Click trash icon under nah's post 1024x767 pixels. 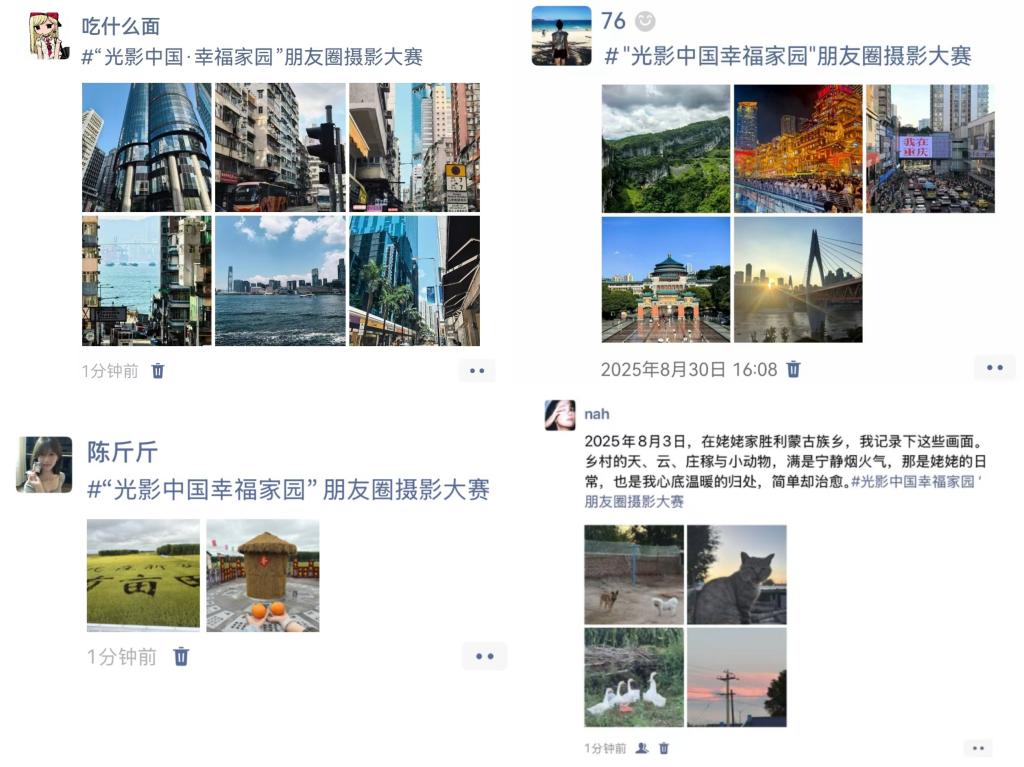tap(664, 748)
